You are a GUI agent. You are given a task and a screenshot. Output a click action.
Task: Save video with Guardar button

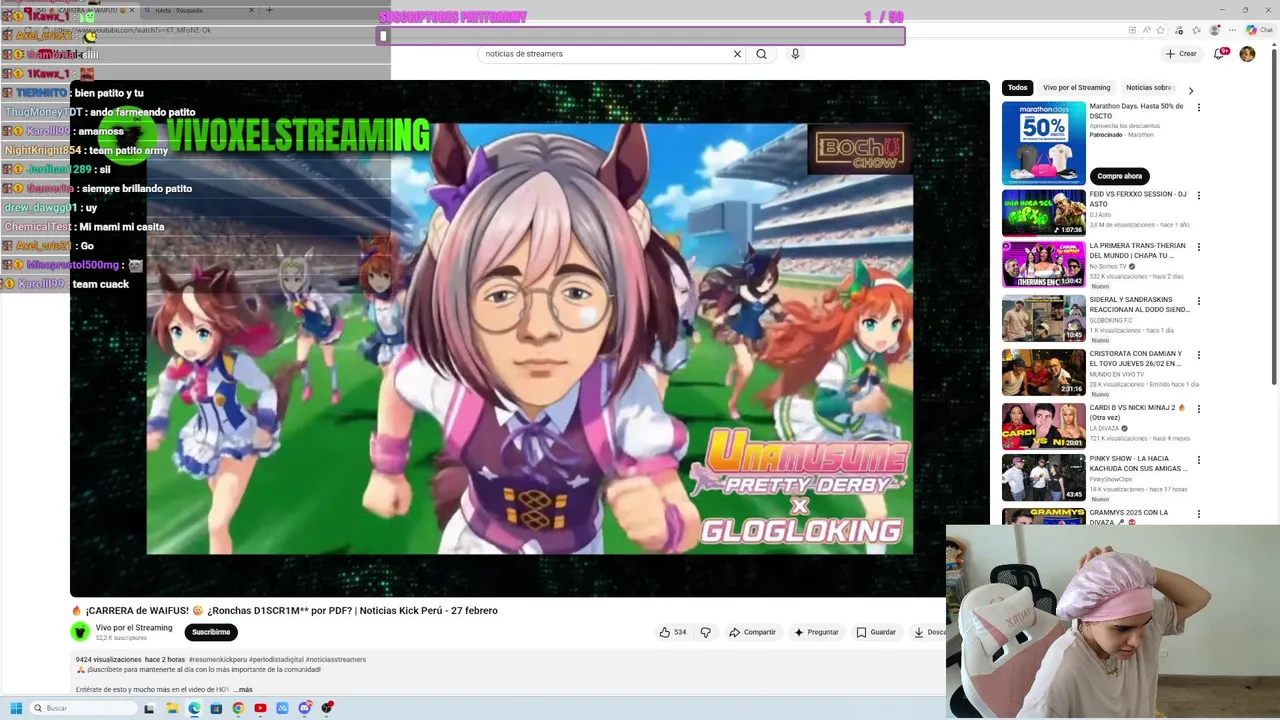tap(876, 632)
